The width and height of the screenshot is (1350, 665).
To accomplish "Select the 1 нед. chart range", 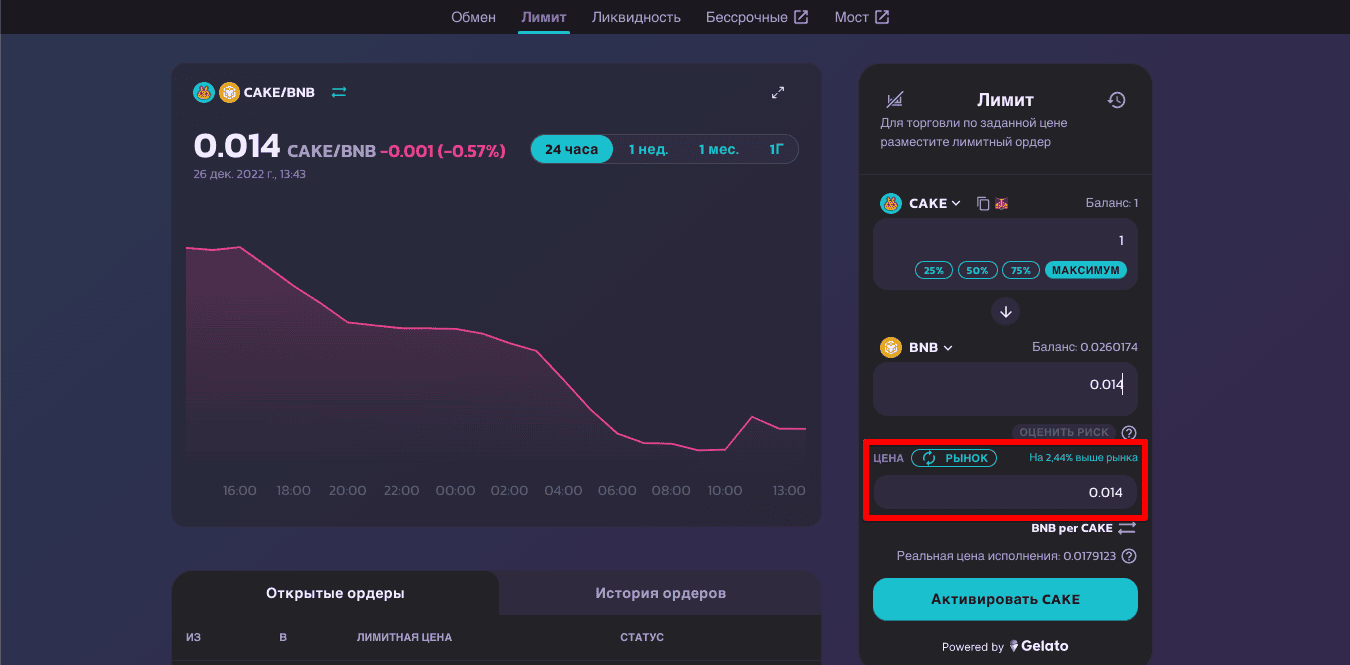I will coord(648,149).
